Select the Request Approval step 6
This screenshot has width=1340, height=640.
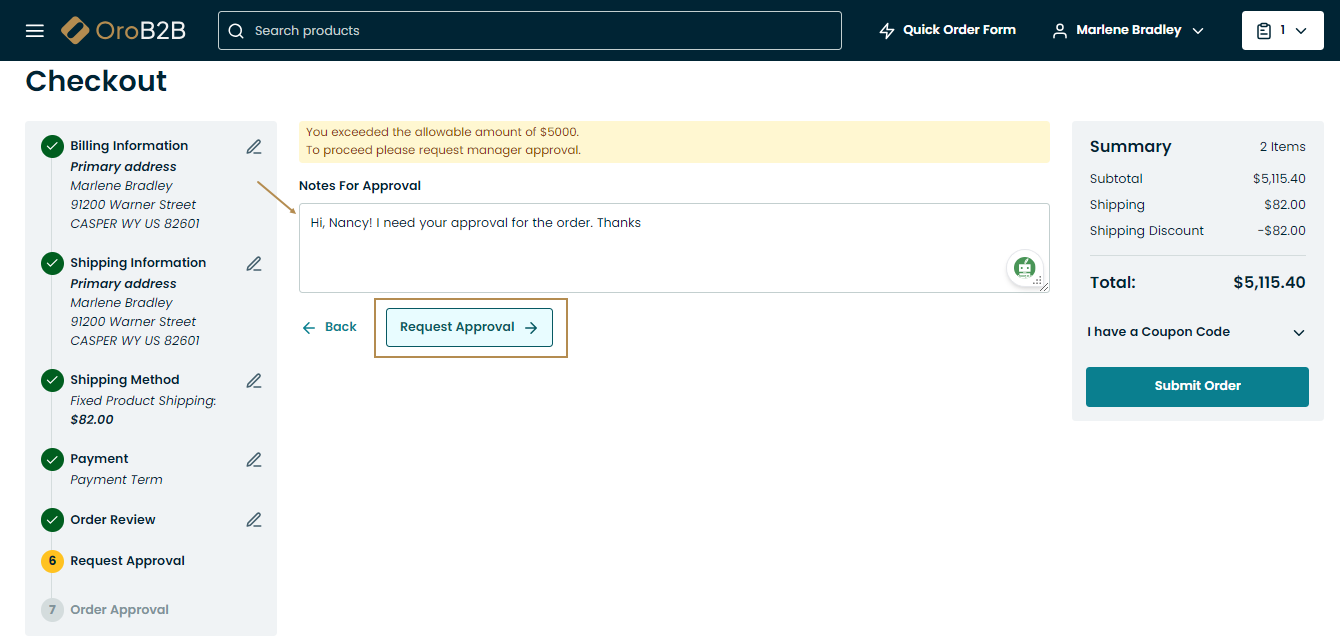(x=127, y=561)
